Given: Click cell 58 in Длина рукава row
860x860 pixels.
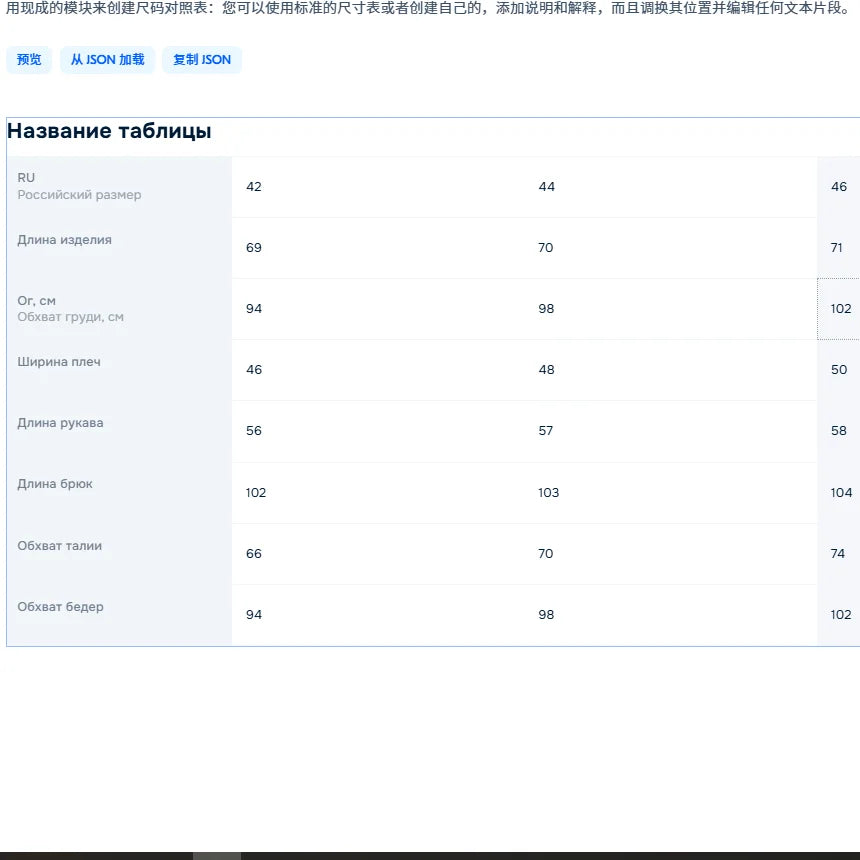Looking at the screenshot, I should tap(839, 432).
